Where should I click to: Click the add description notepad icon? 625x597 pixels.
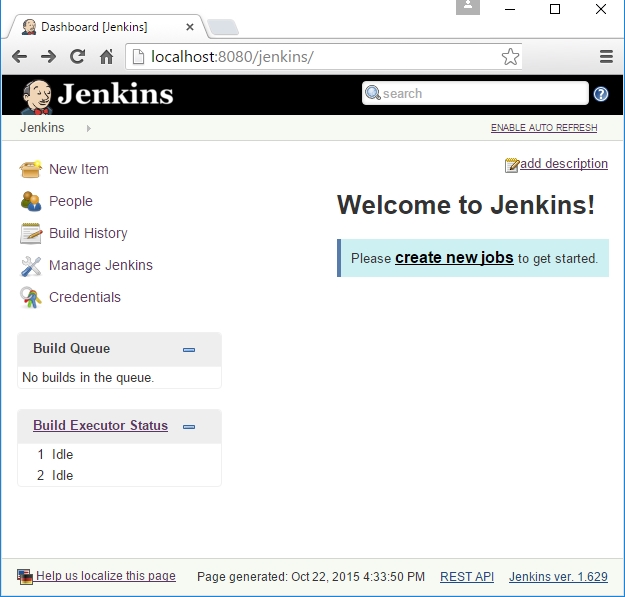click(512, 165)
